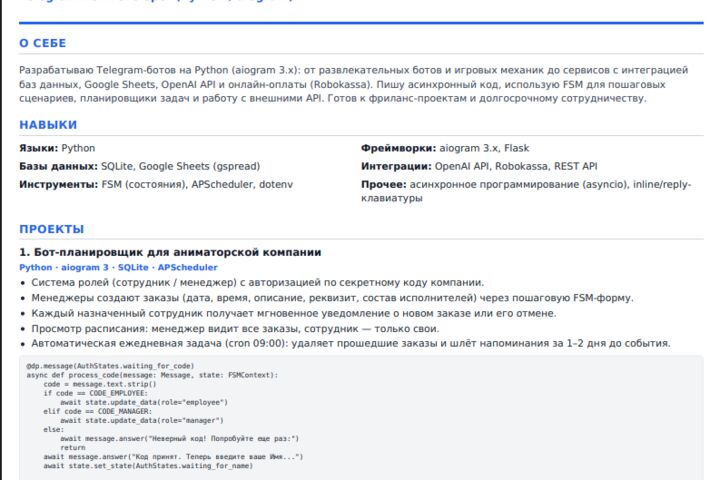Click the bullet 'Каждый назначенный сотрудник получает'
This screenshot has height=480, width=720.
click(294, 313)
